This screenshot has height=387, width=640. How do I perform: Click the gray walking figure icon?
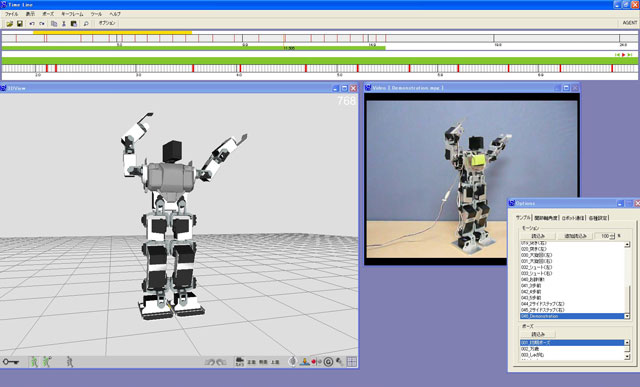[70, 362]
